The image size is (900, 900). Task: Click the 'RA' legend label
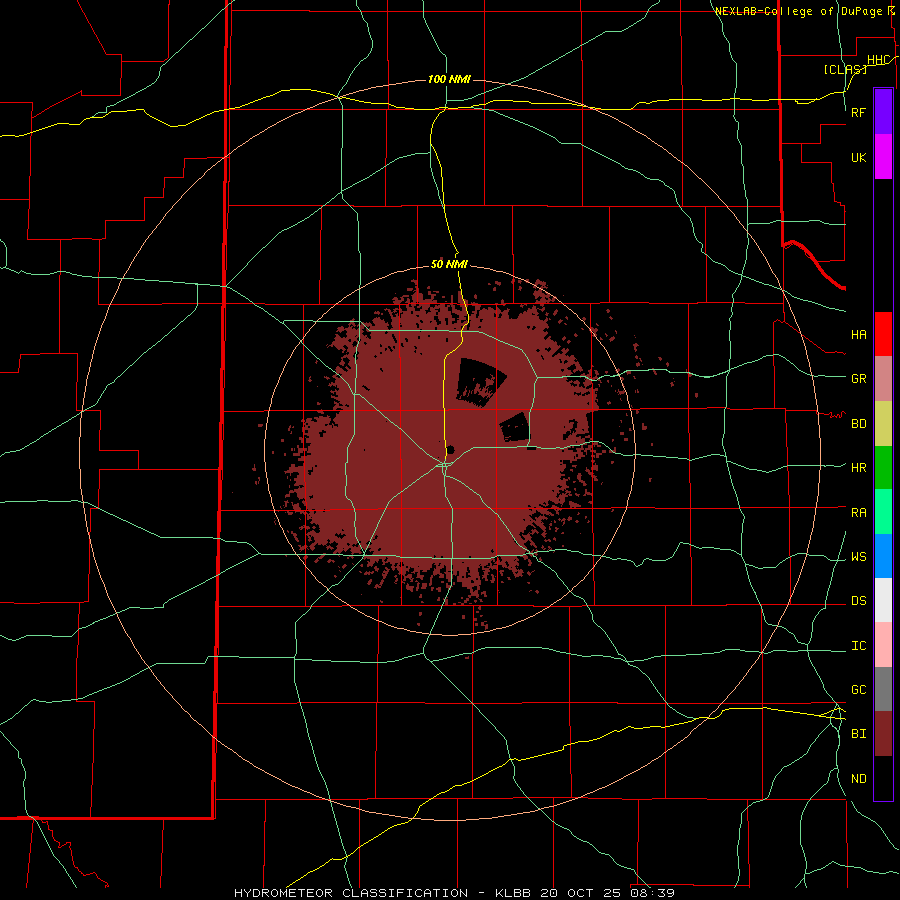pyautogui.click(x=858, y=513)
